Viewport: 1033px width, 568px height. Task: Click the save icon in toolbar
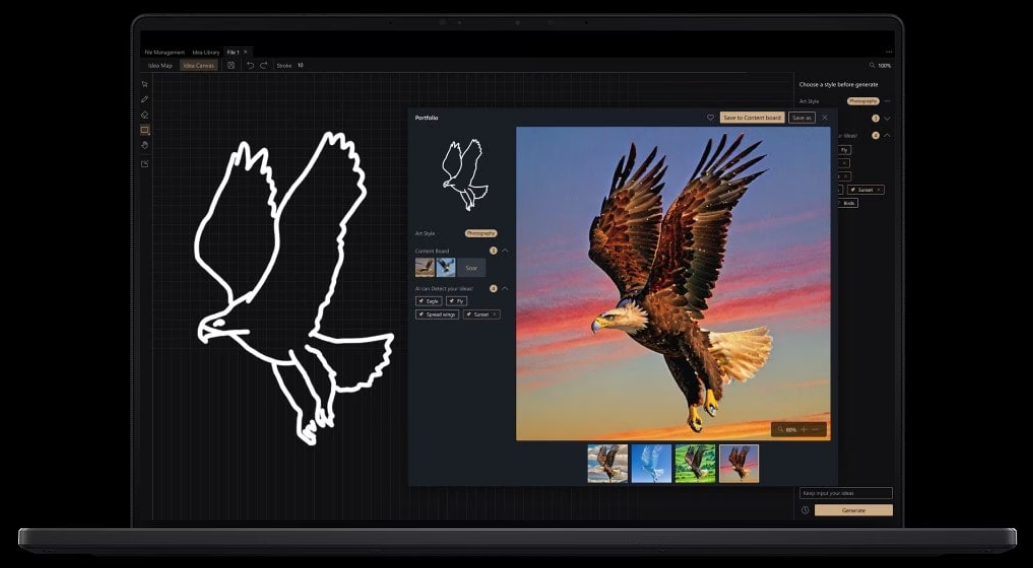point(231,65)
